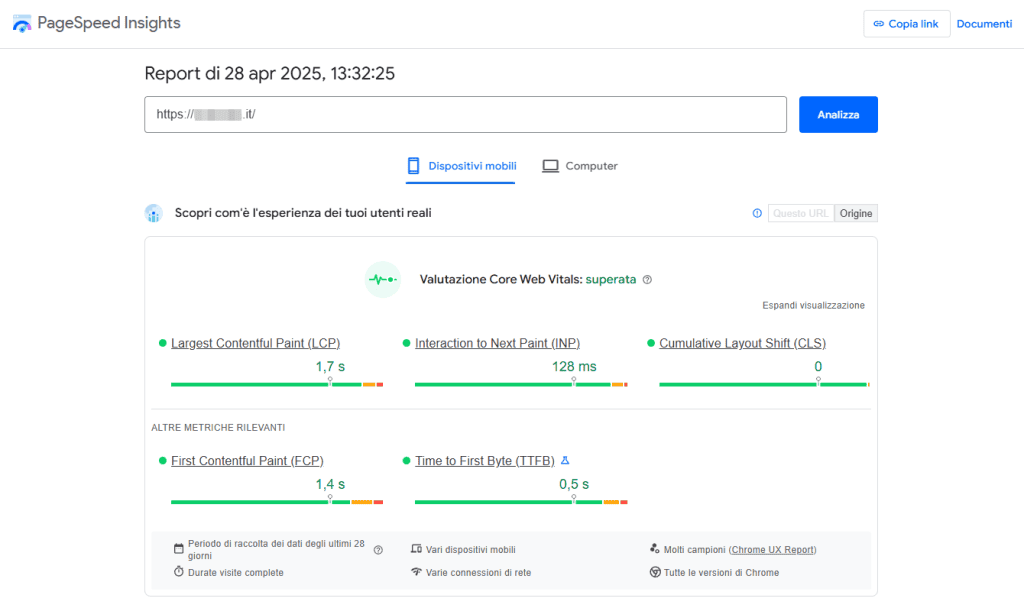This screenshot has height=608, width=1024.
Task: Click the URL input field
Action: [465, 114]
